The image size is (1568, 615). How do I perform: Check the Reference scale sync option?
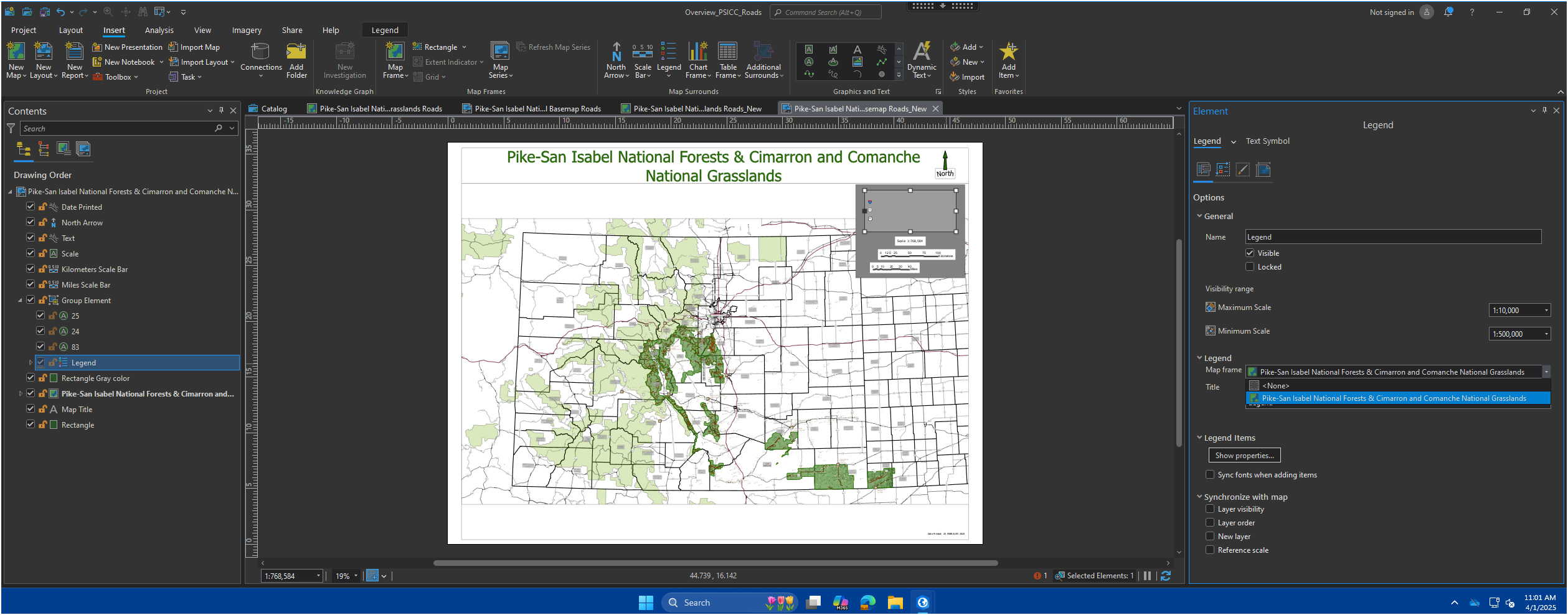pyautogui.click(x=1210, y=550)
